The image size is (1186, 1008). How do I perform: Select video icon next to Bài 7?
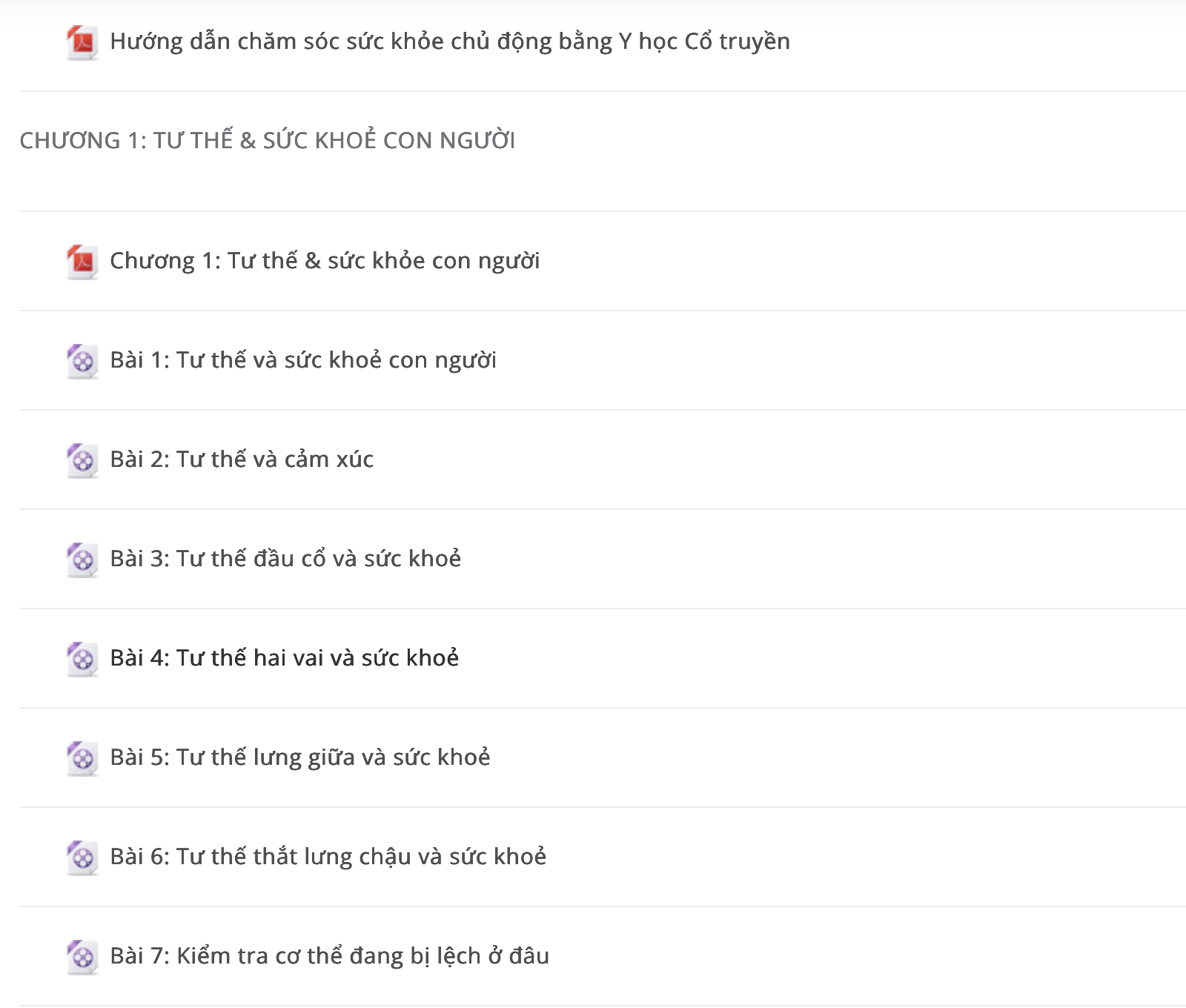coord(82,957)
